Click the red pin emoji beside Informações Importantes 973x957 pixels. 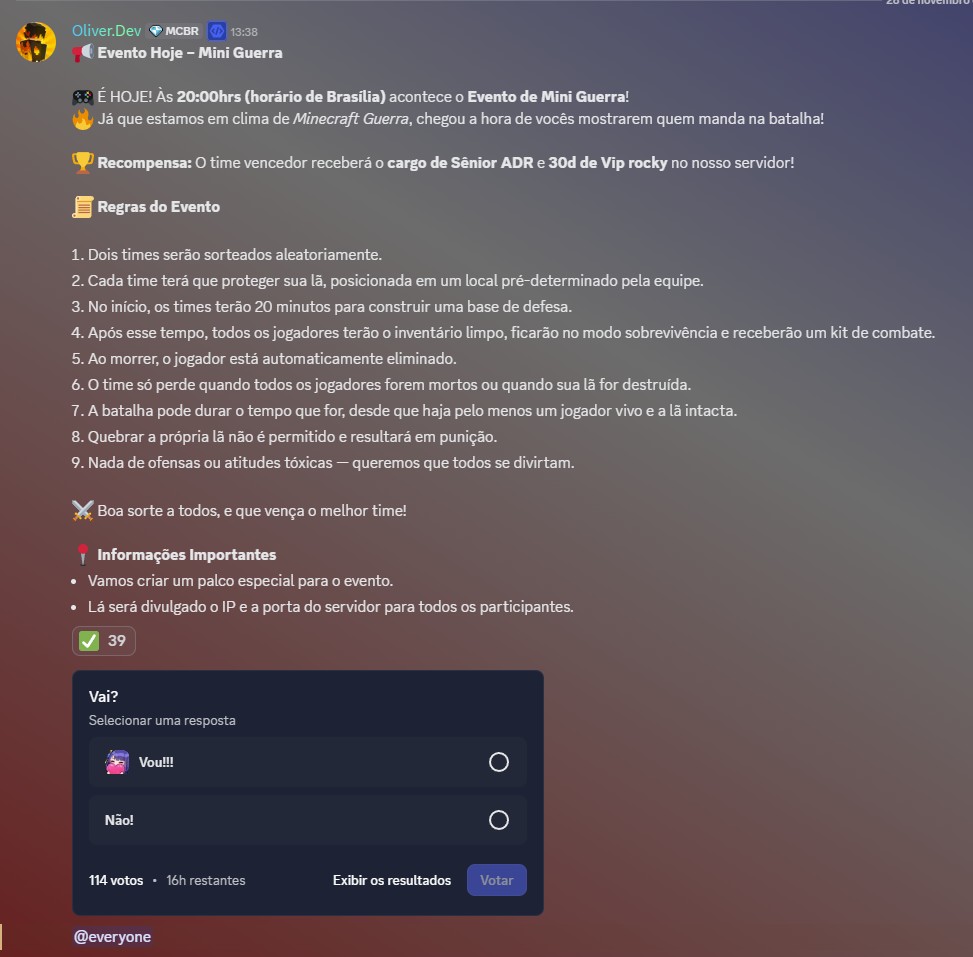83,555
